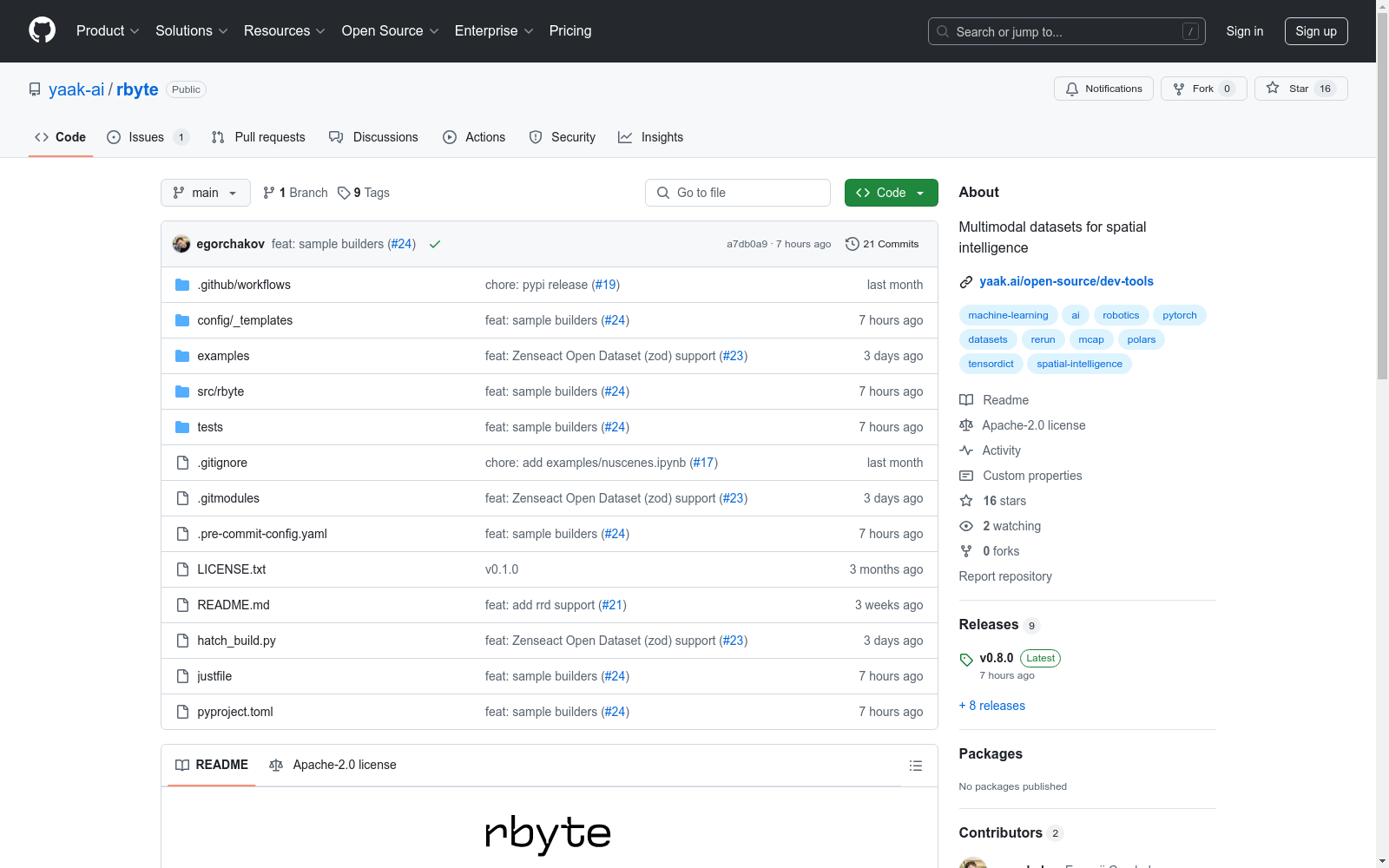
Task: Click the Tags icon next to 9 Tags
Action: 344,193
